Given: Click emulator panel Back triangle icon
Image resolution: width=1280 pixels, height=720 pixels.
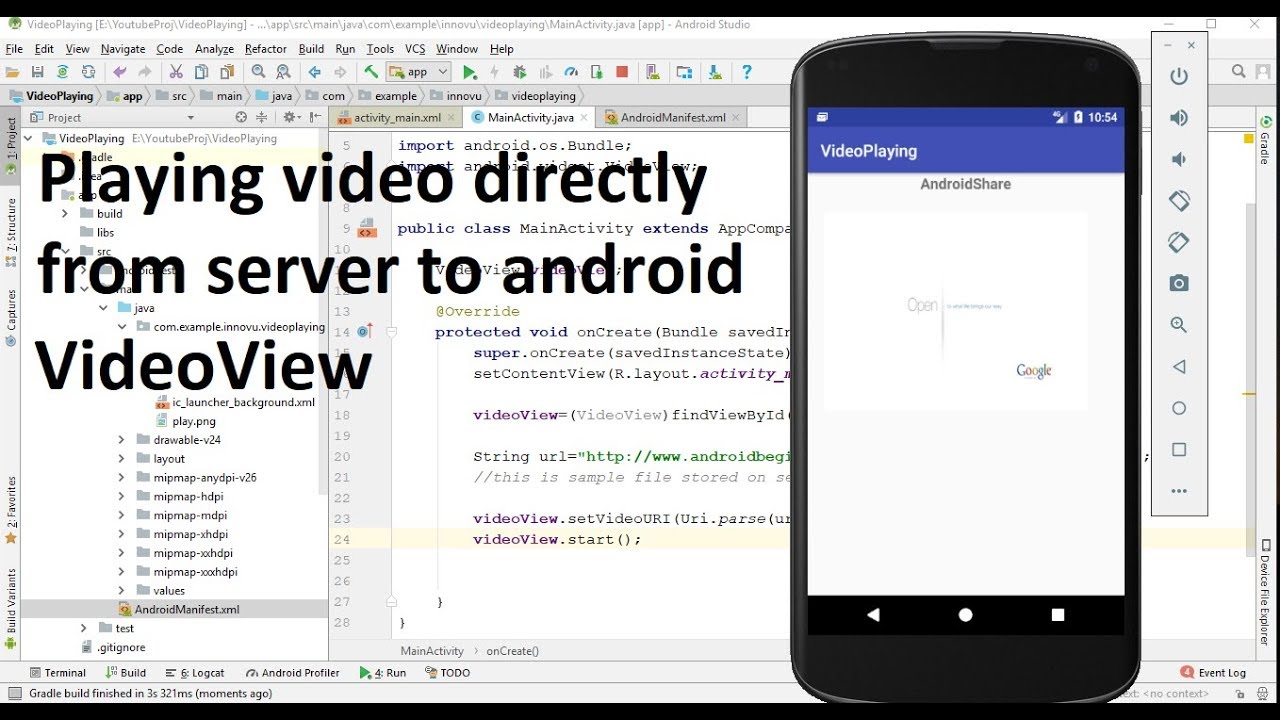Looking at the screenshot, I should pos(1179,367).
